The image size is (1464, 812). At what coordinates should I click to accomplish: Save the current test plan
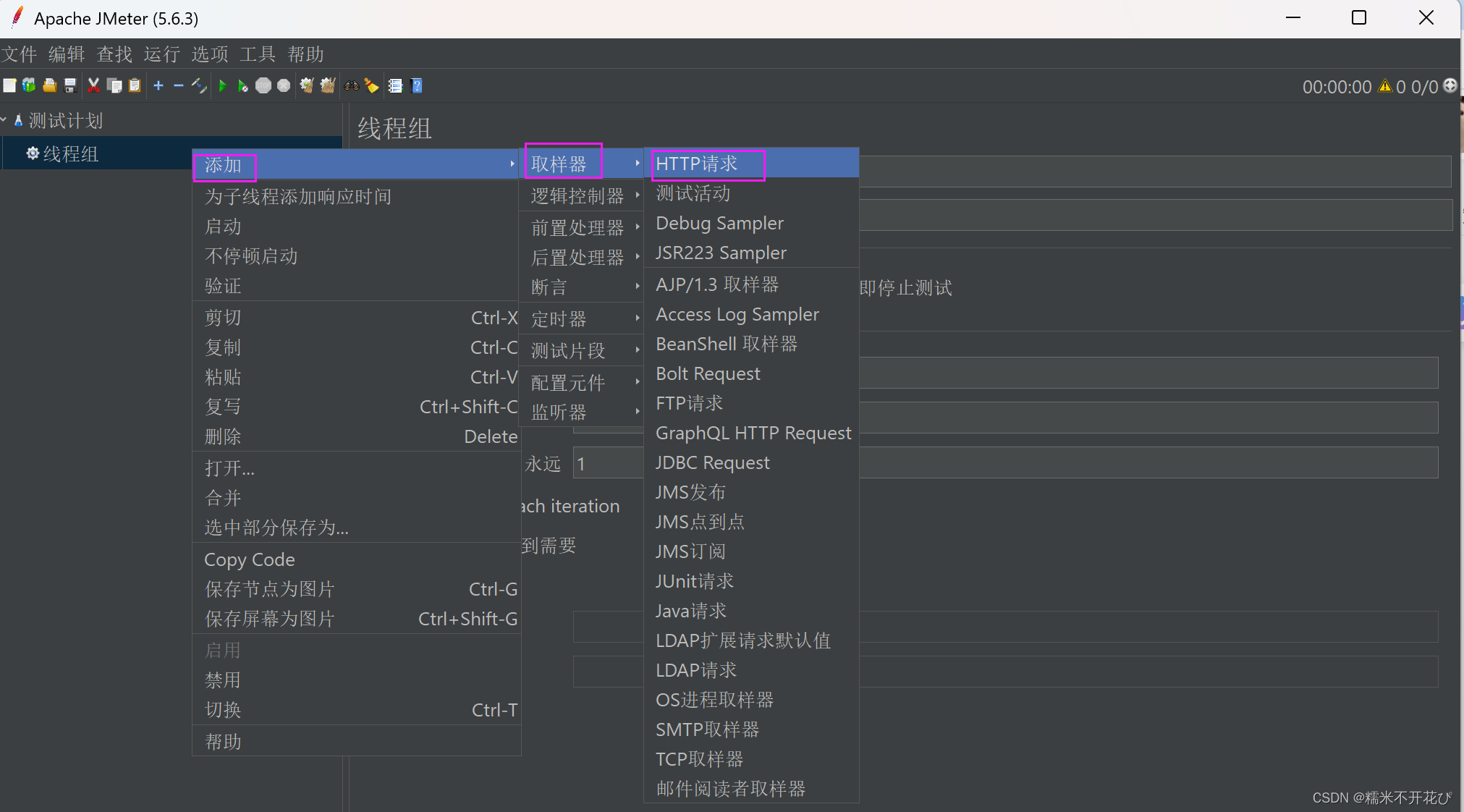70,85
